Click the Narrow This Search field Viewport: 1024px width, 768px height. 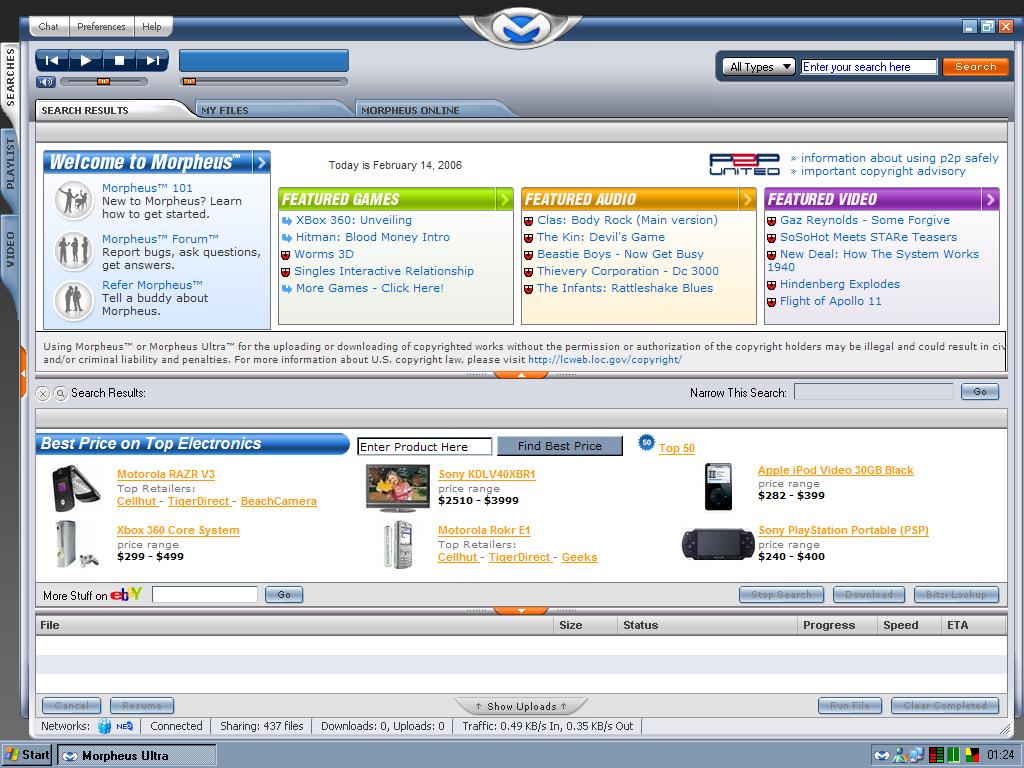click(x=874, y=392)
